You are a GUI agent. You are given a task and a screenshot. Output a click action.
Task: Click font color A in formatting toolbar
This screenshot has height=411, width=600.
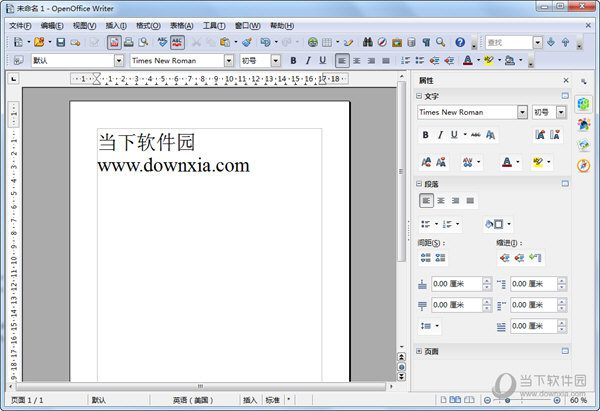(x=468, y=60)
